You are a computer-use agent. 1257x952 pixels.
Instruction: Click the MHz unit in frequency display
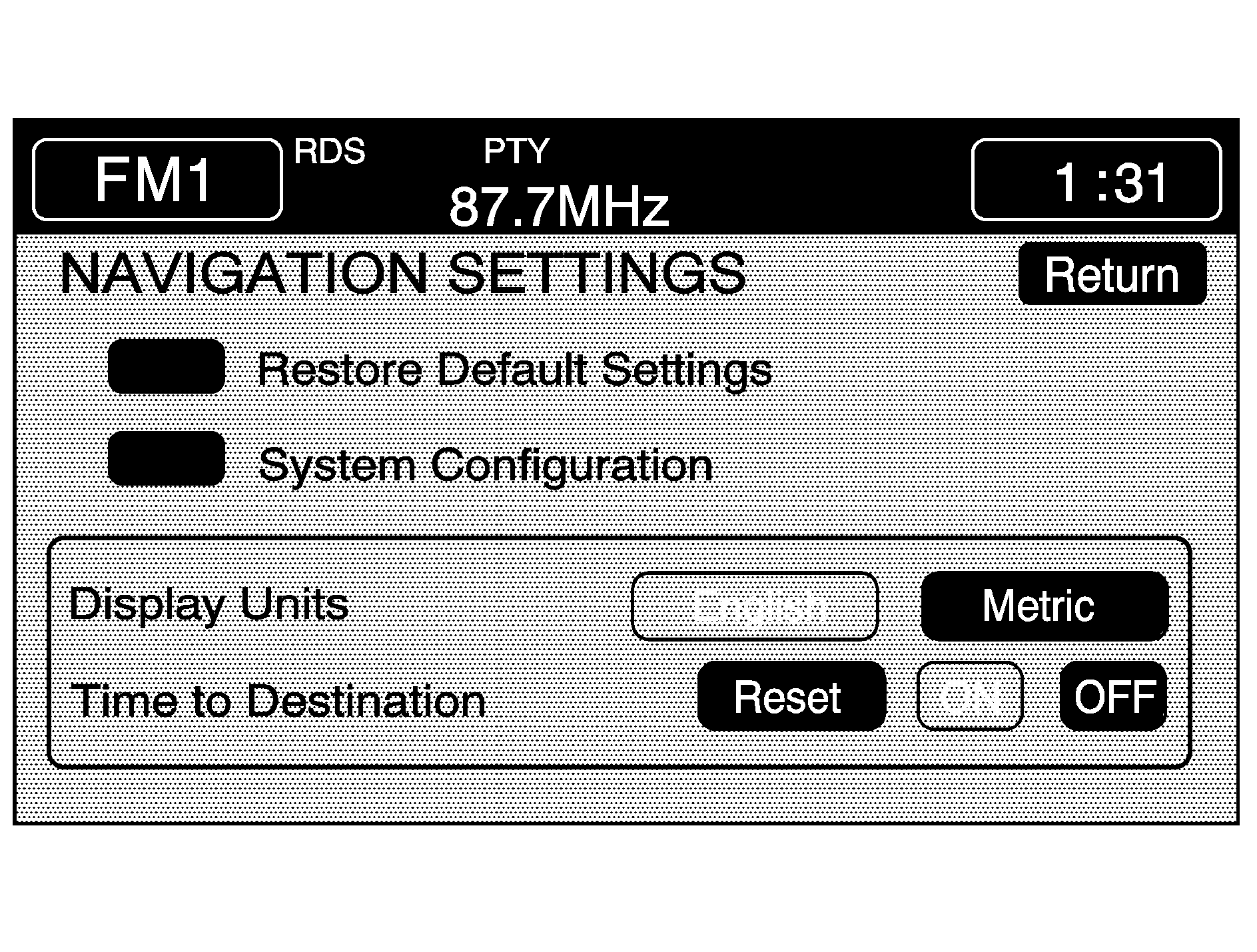tap(612, 207)
